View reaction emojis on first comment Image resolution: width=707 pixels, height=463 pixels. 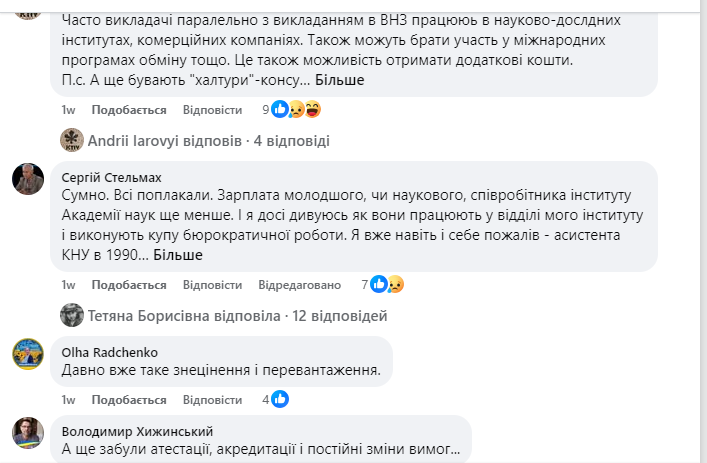[297, 109]
